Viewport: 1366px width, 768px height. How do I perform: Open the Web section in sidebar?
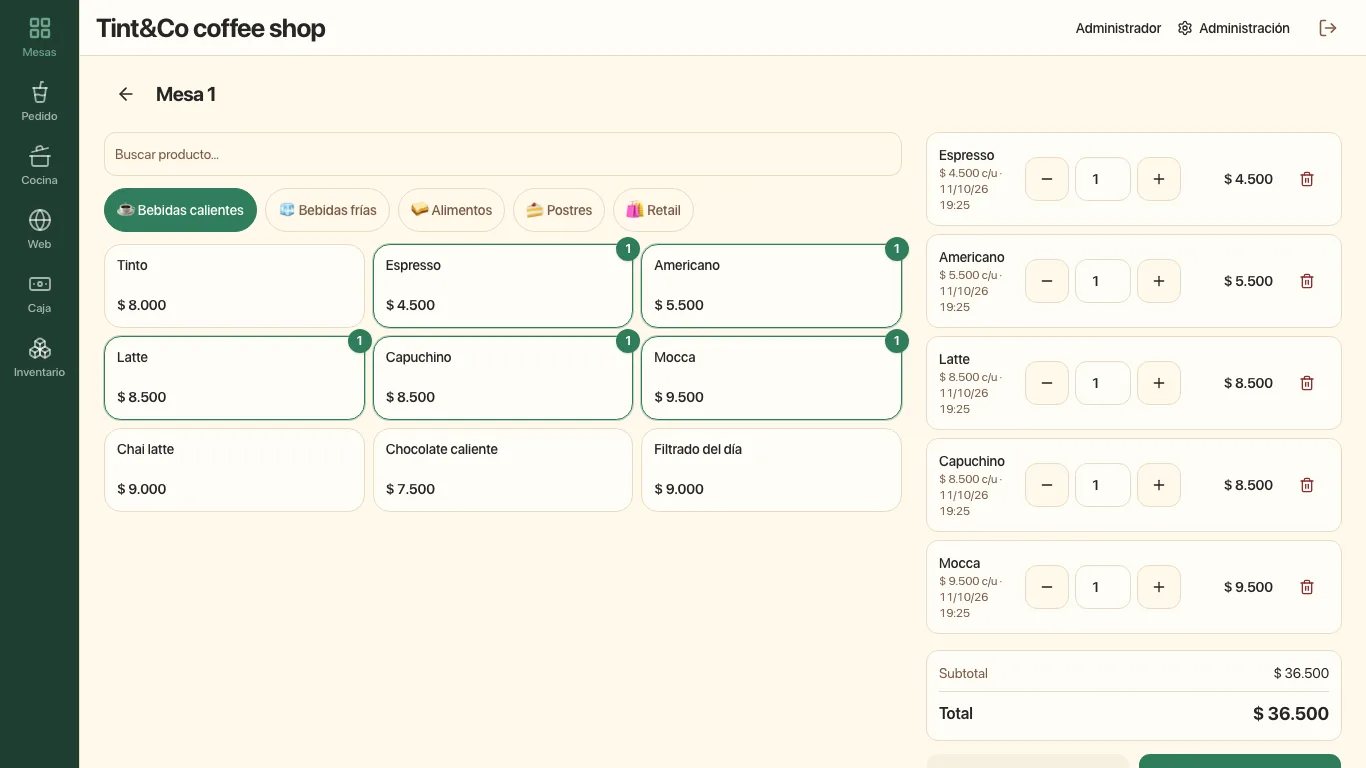coord(39,229)
